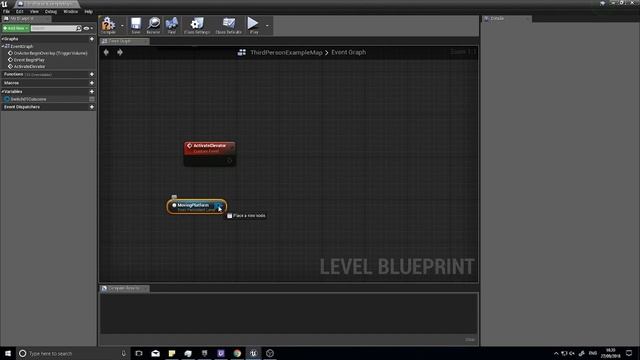
Task: Open the View menu
Action: 34,11
